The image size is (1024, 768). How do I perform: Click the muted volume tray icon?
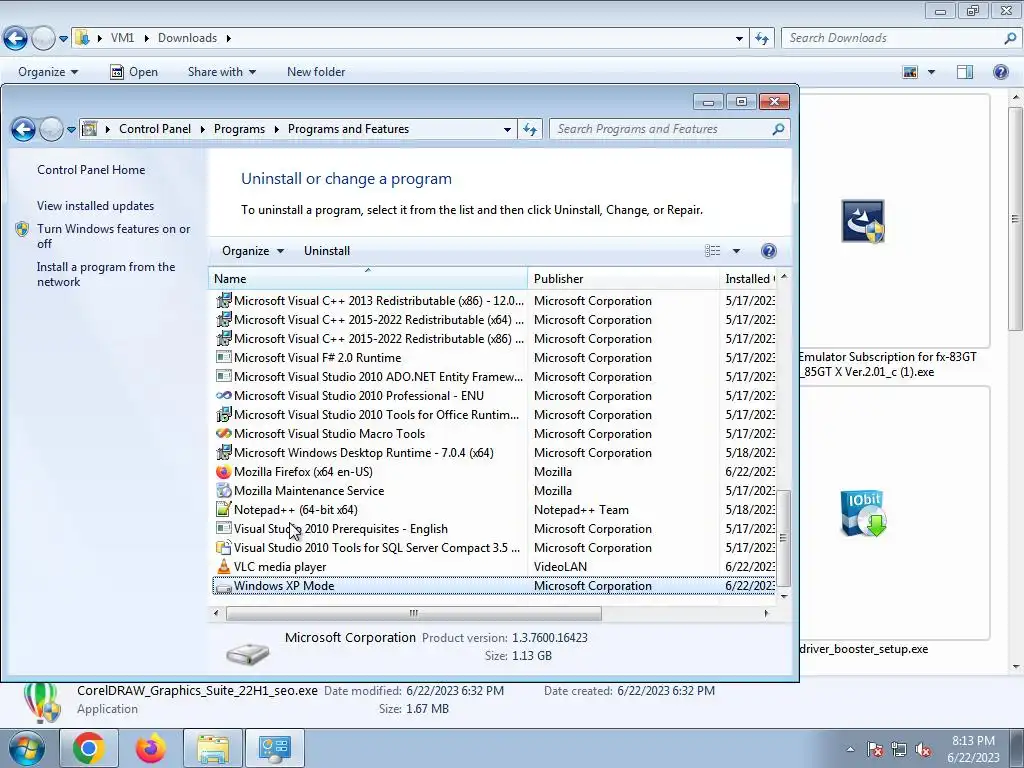(923, 749)
